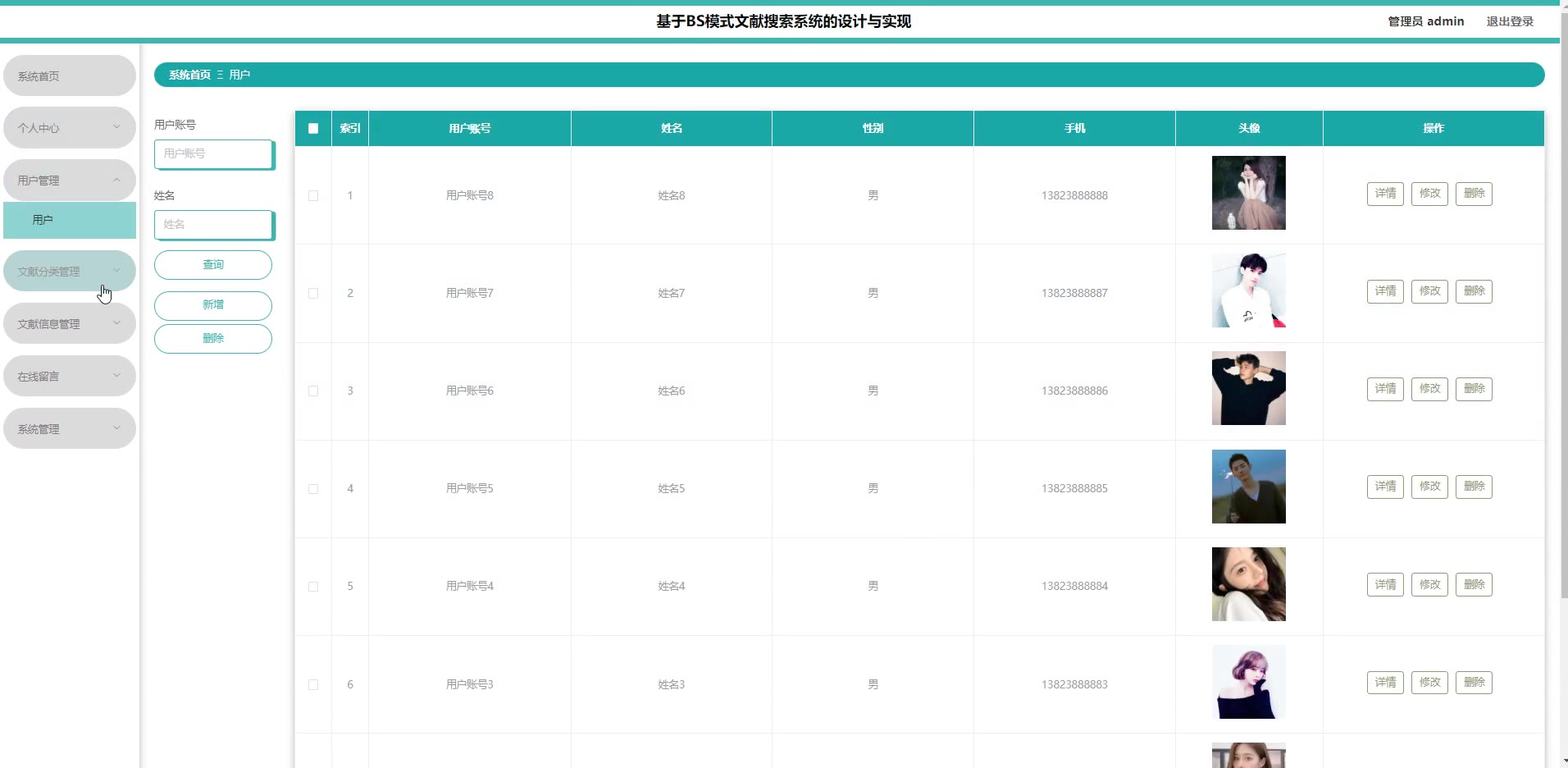Click the 用户账号4 cell
The width and height of the screenshot is (1568, 768).
470,586
